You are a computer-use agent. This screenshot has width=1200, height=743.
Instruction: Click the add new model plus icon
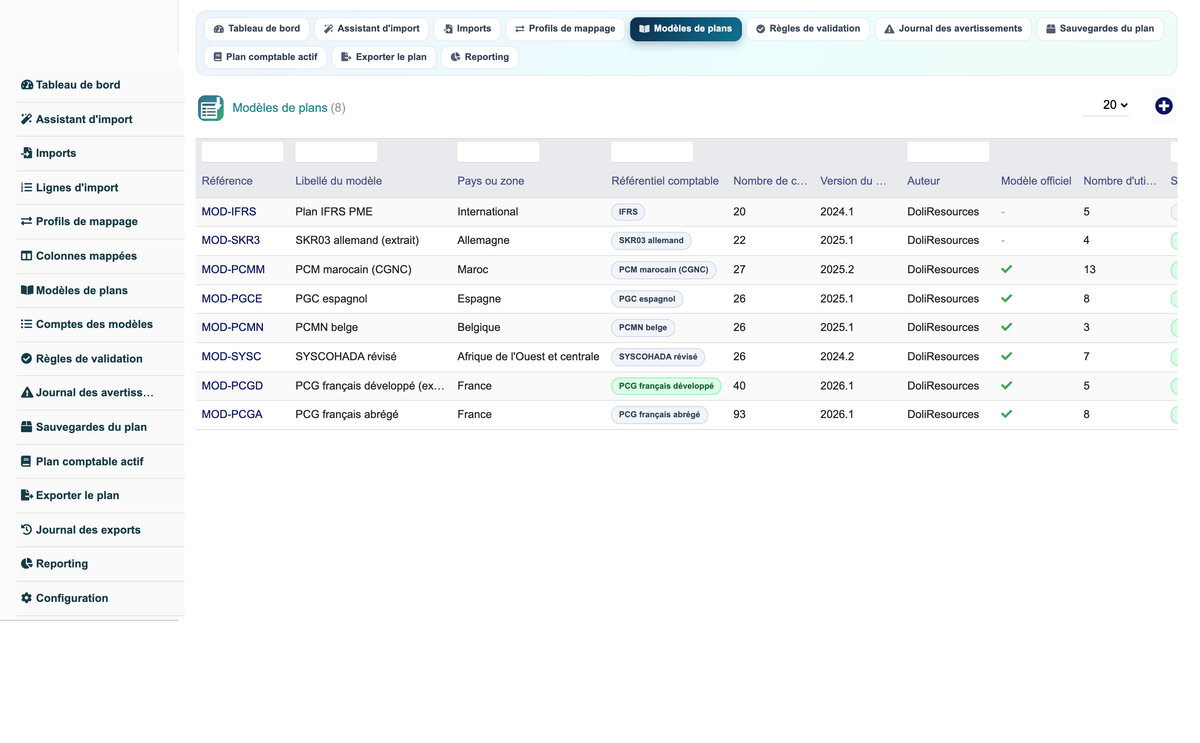1163,106
